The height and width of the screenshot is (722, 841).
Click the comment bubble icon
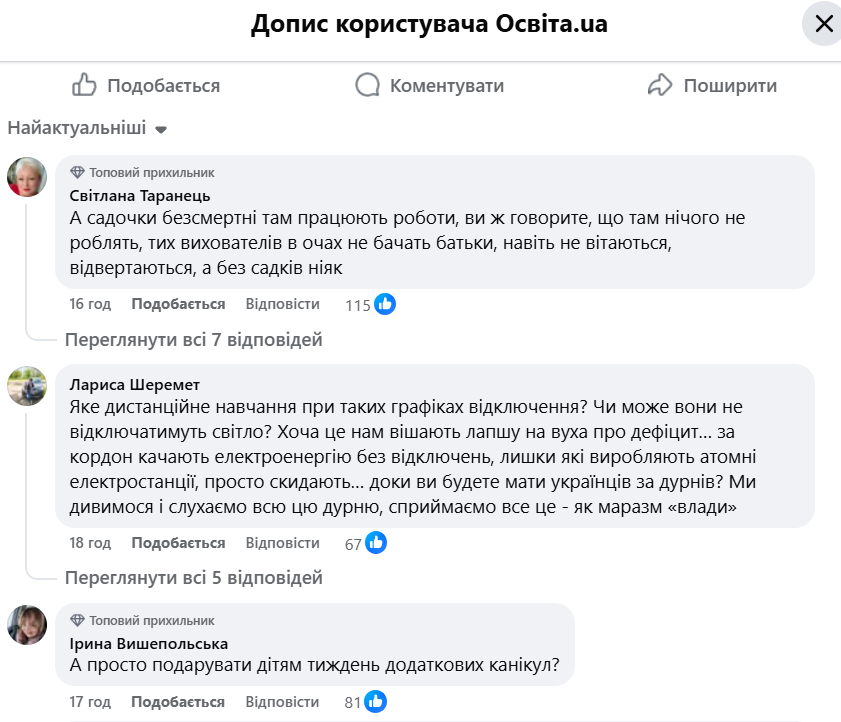click(368, 85)
